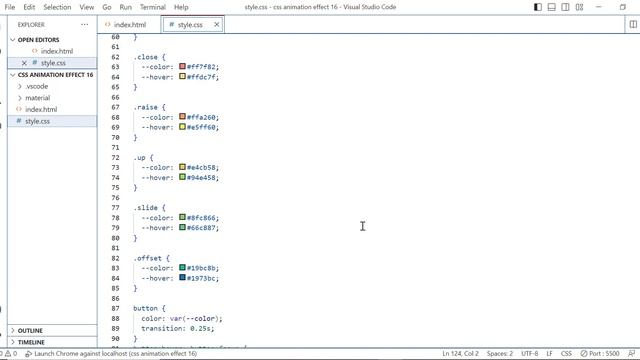
Task: Click split editor right icon
Action: (x=633, y=24)
